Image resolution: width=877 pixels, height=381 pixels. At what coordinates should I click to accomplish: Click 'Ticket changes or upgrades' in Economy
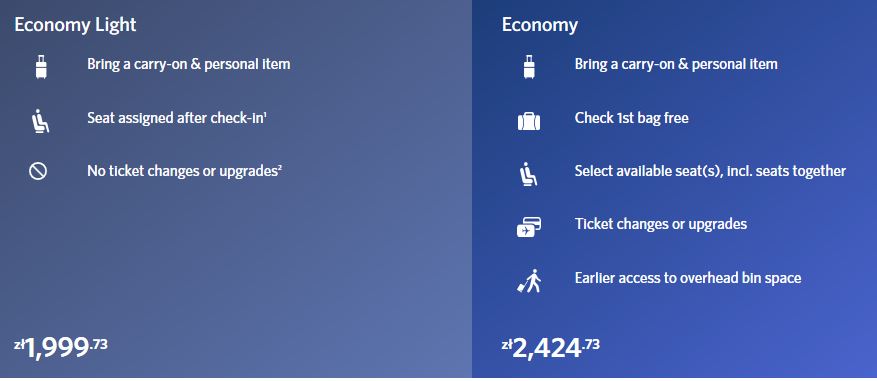pos(661,224)
